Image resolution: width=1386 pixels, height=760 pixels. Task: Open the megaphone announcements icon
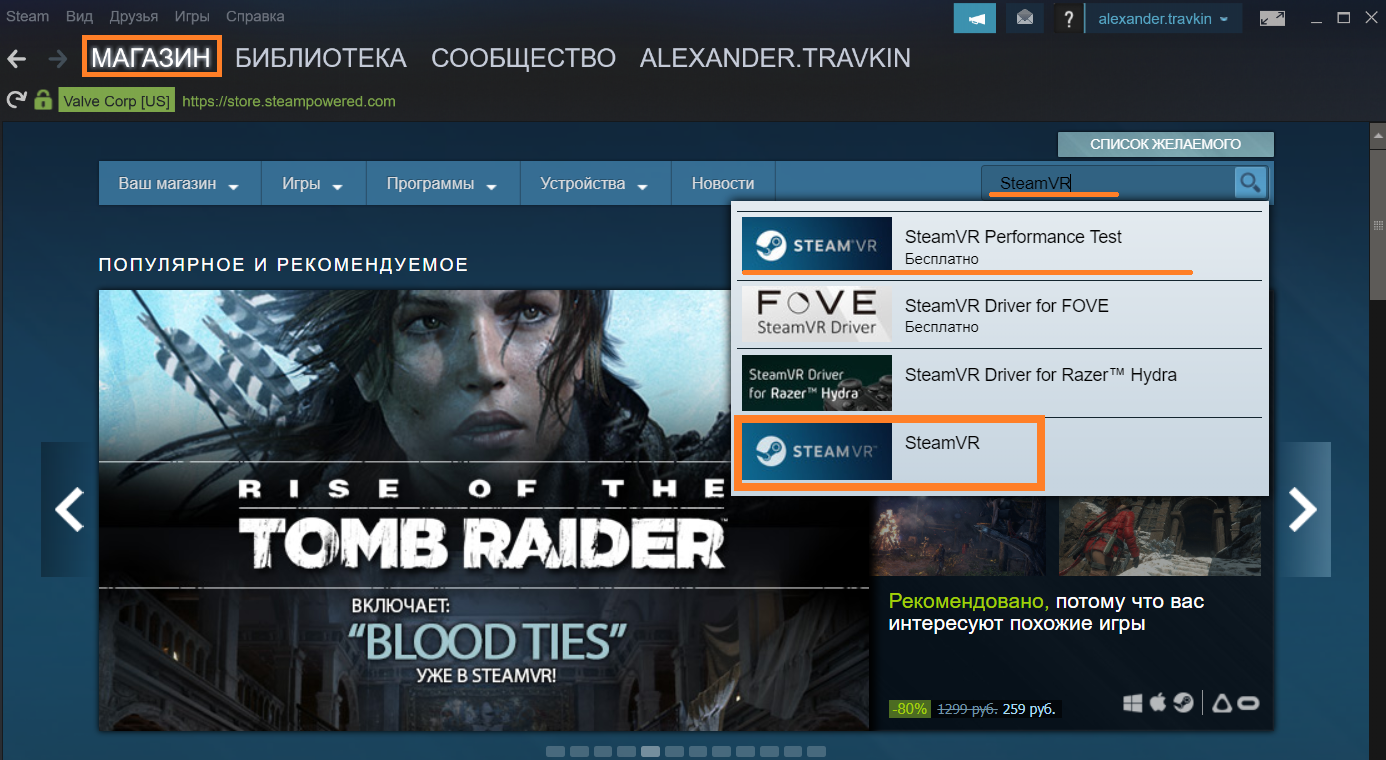click(x=976, y=18)
